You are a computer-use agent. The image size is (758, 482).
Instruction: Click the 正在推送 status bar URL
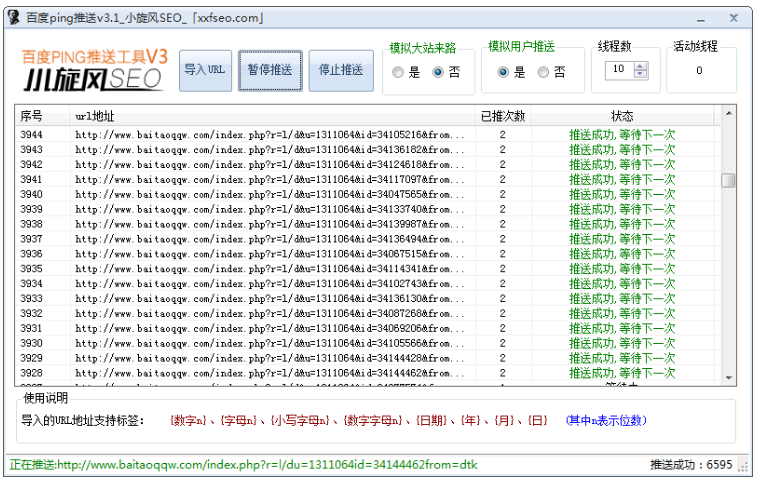244,465
